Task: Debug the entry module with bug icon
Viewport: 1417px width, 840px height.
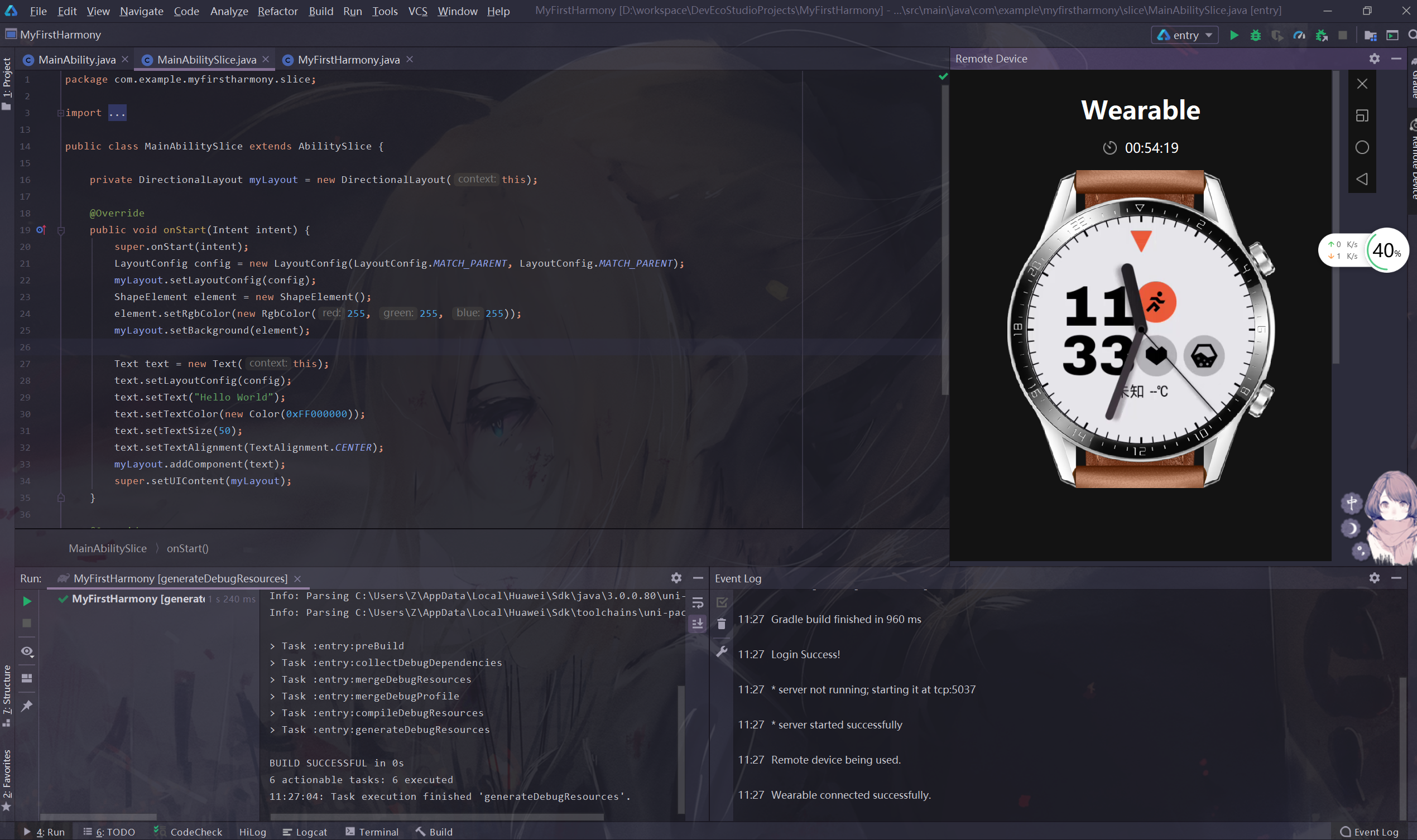Action: coord(1256,35)
